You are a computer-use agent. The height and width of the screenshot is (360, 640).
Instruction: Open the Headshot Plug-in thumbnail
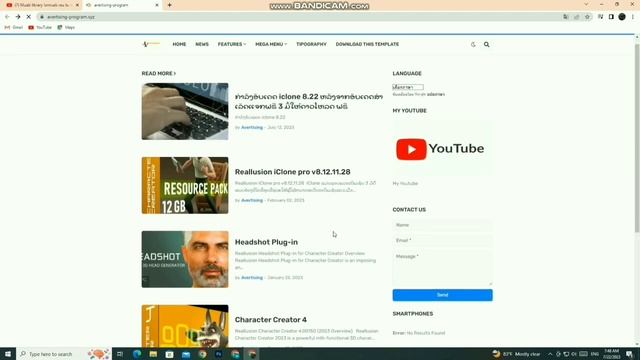(185, 259)
